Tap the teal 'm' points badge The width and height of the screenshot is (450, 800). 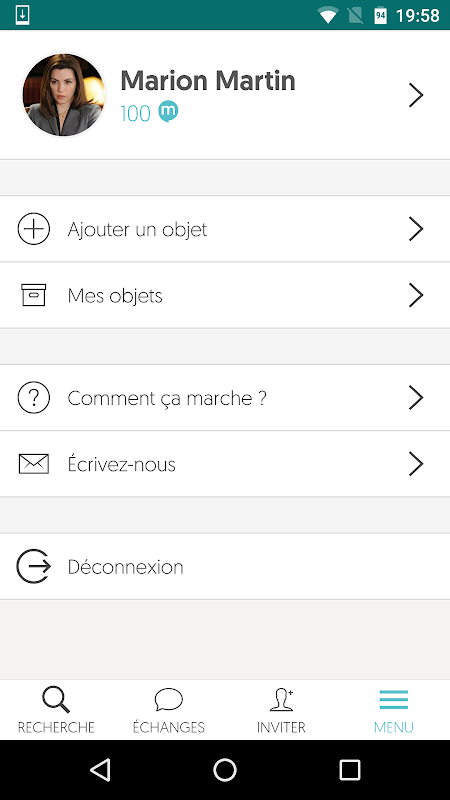[168, 112]
